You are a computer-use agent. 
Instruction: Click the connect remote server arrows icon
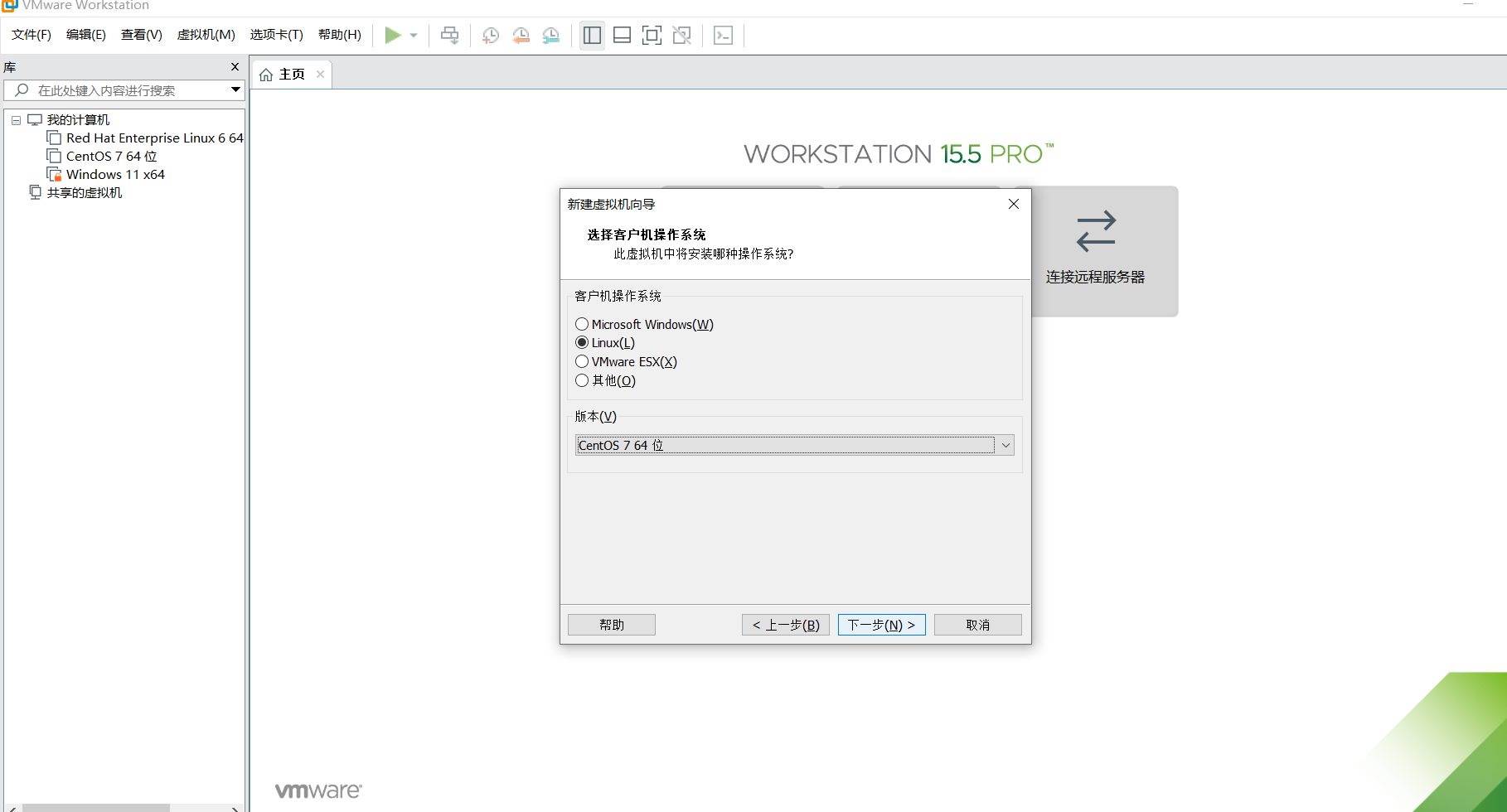coord(1096,231)
